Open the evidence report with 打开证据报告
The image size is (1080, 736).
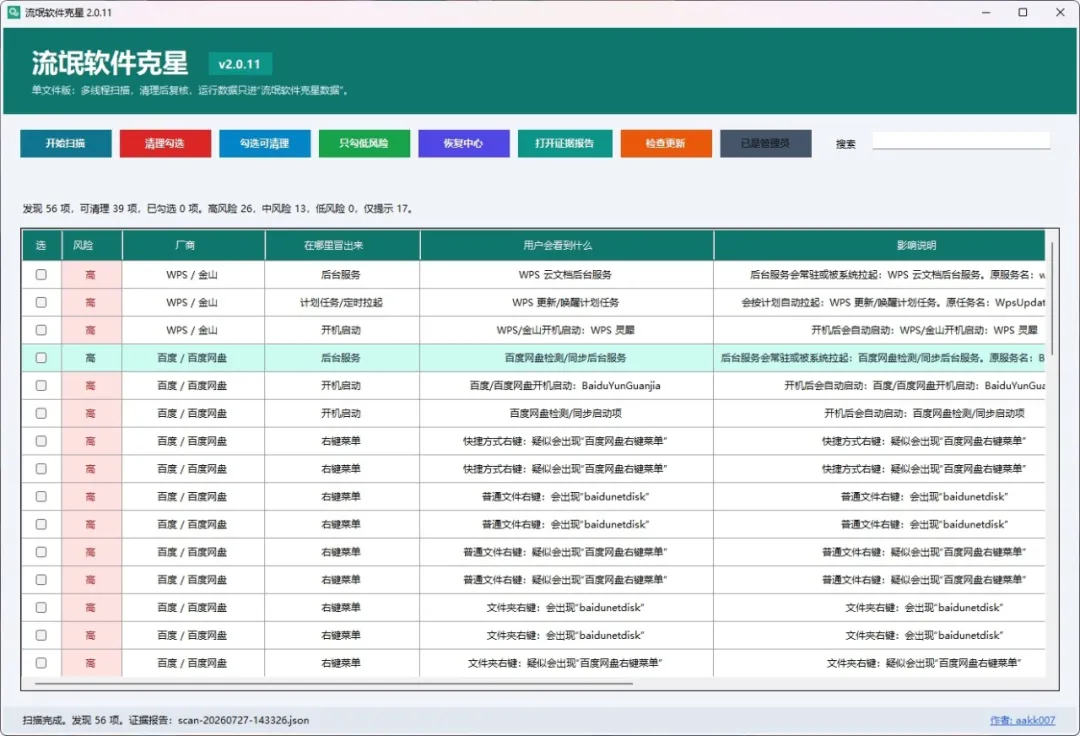[564, 143]
